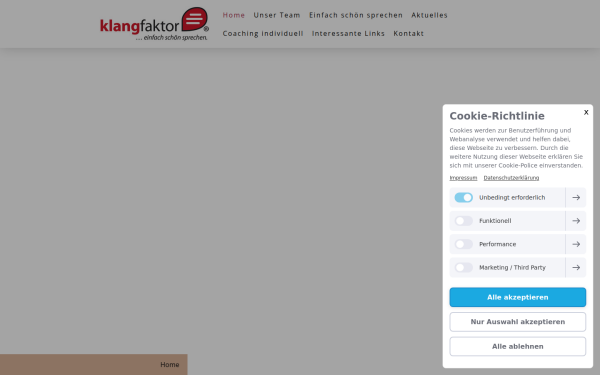Show Marketing / Third Party details arrow

[x=576, y=267]
